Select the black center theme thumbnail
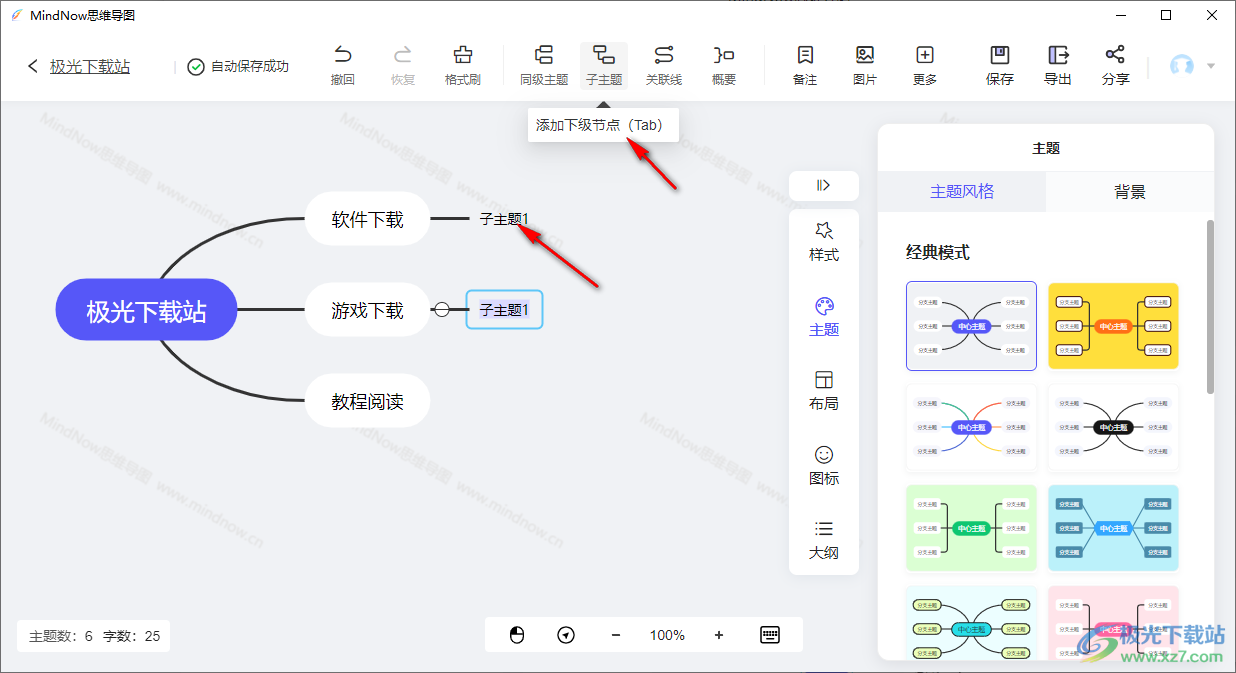Viewport: 1236px width, 673px height. tap(1113, 428)
